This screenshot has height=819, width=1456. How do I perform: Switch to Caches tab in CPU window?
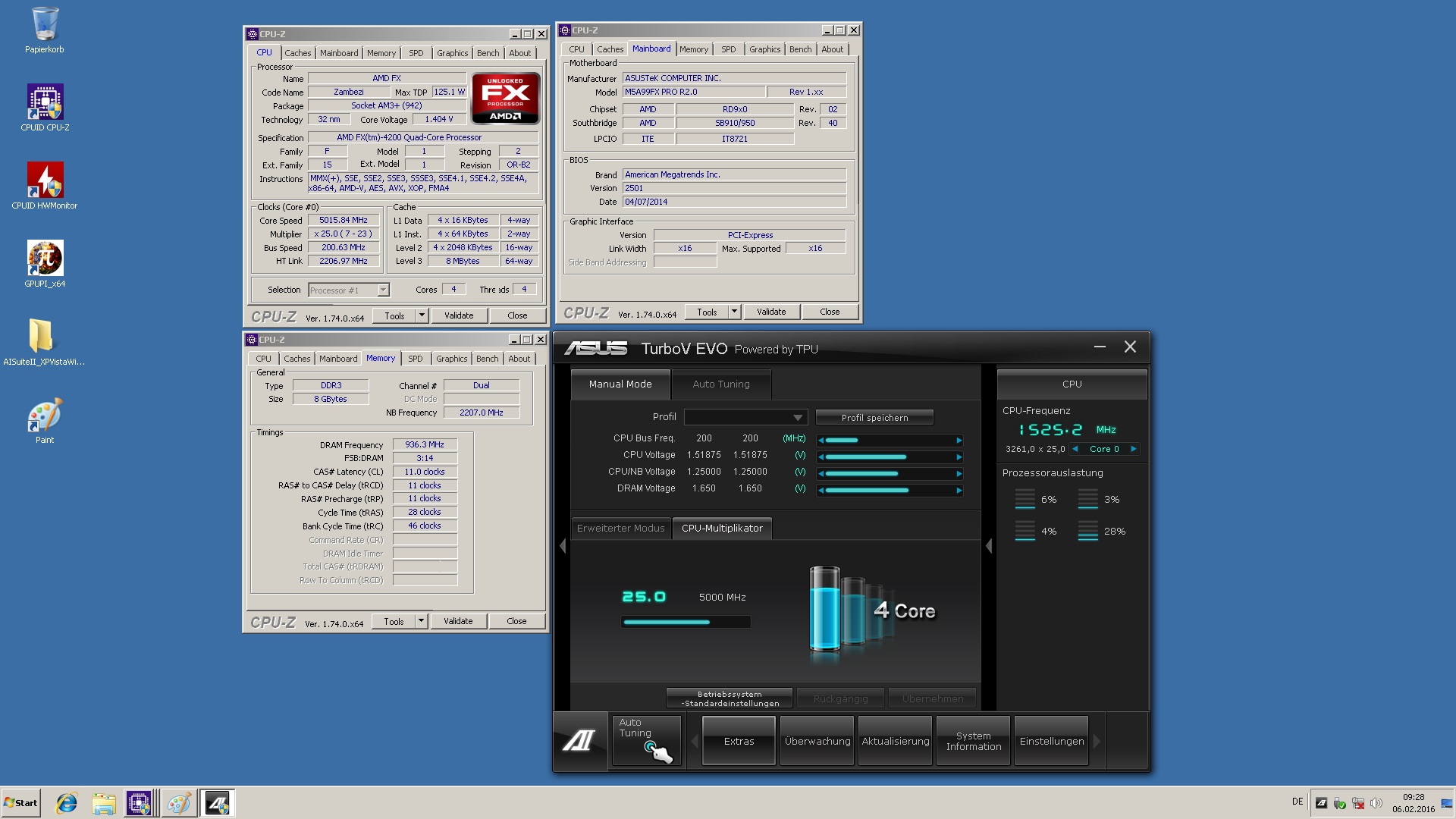pyautogui.click(x=297, y=53)
